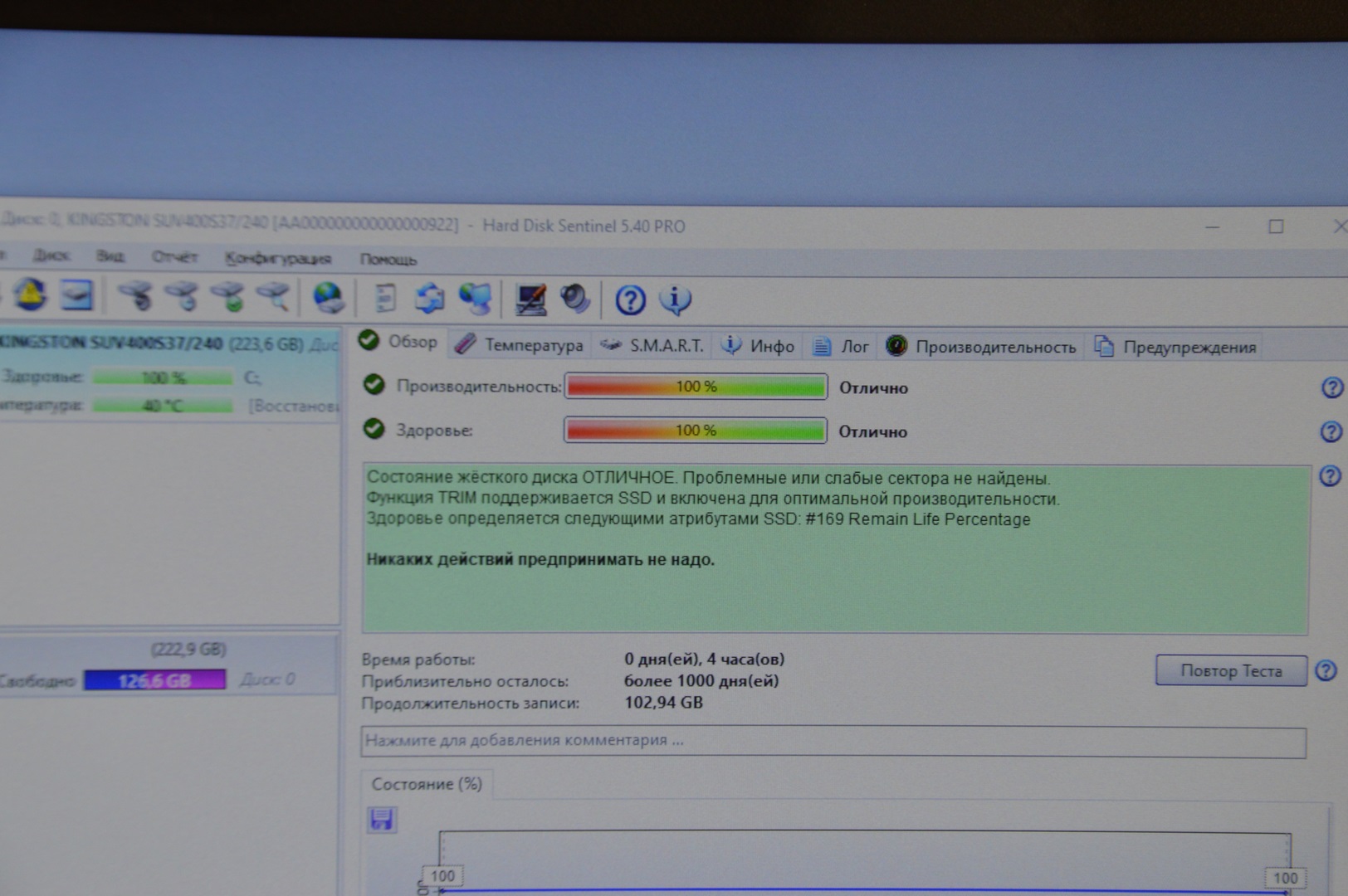1348x896 pixels.
Task: Click the '102,94 GB' written value
Action: (x=663, y=703)
